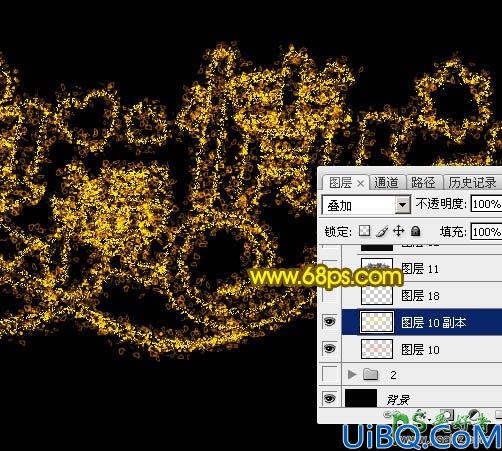
Task: Click the 不透明度 opacity value field
Action: tap(487, 204)
